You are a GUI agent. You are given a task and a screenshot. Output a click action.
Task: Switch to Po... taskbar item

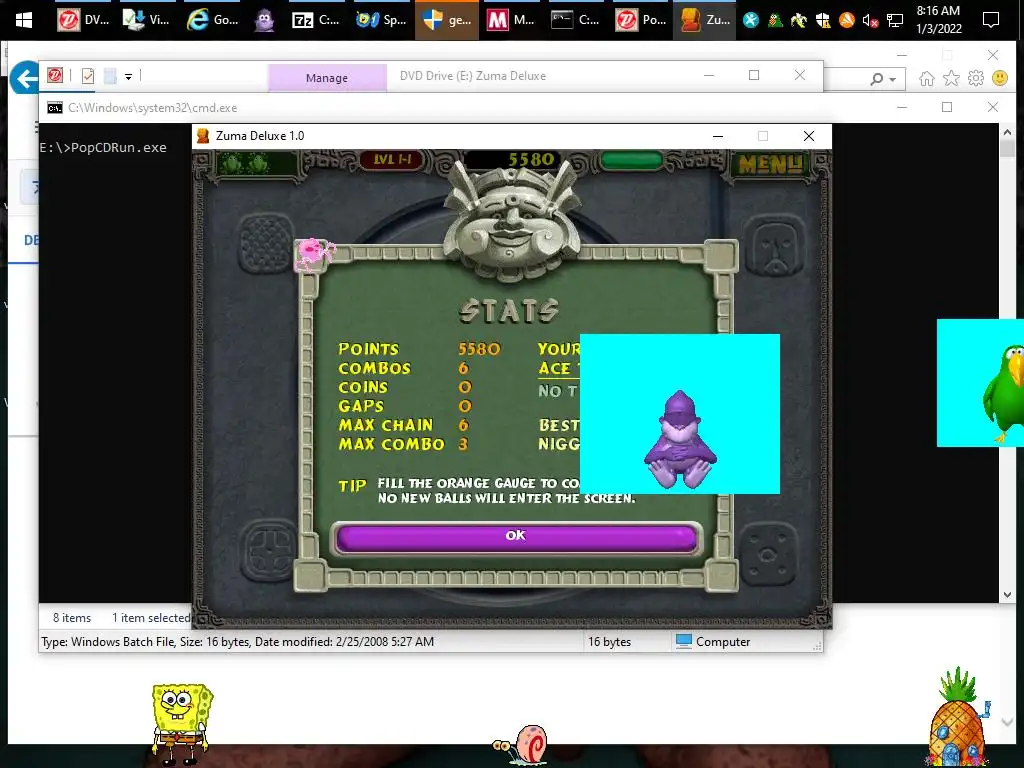641,20
